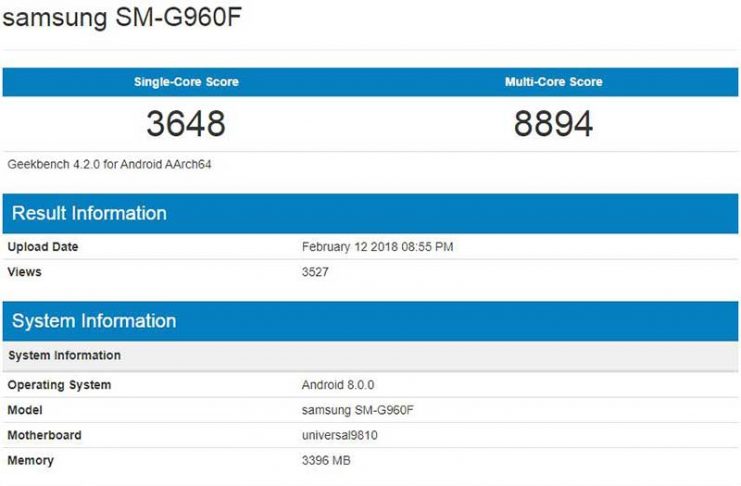Click the Motherboard row label
The width and height of the screenshot is (741, 486).
tap(44, 435)
